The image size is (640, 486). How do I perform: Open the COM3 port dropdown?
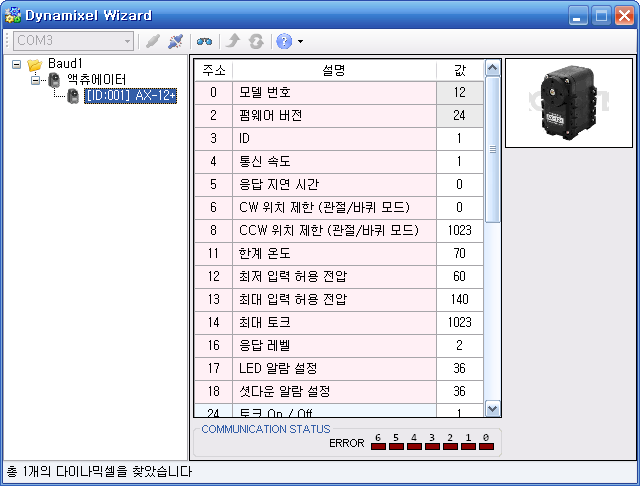click(126, 41)
